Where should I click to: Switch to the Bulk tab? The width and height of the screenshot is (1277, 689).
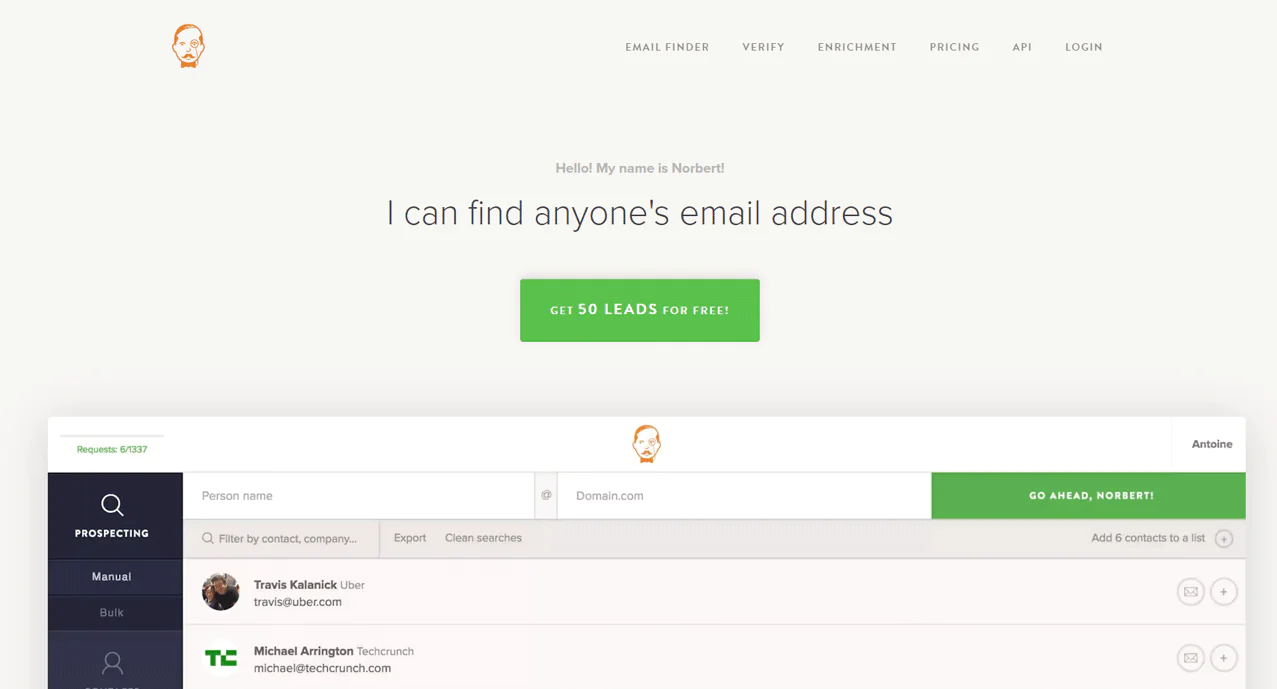tap(112, 613)
